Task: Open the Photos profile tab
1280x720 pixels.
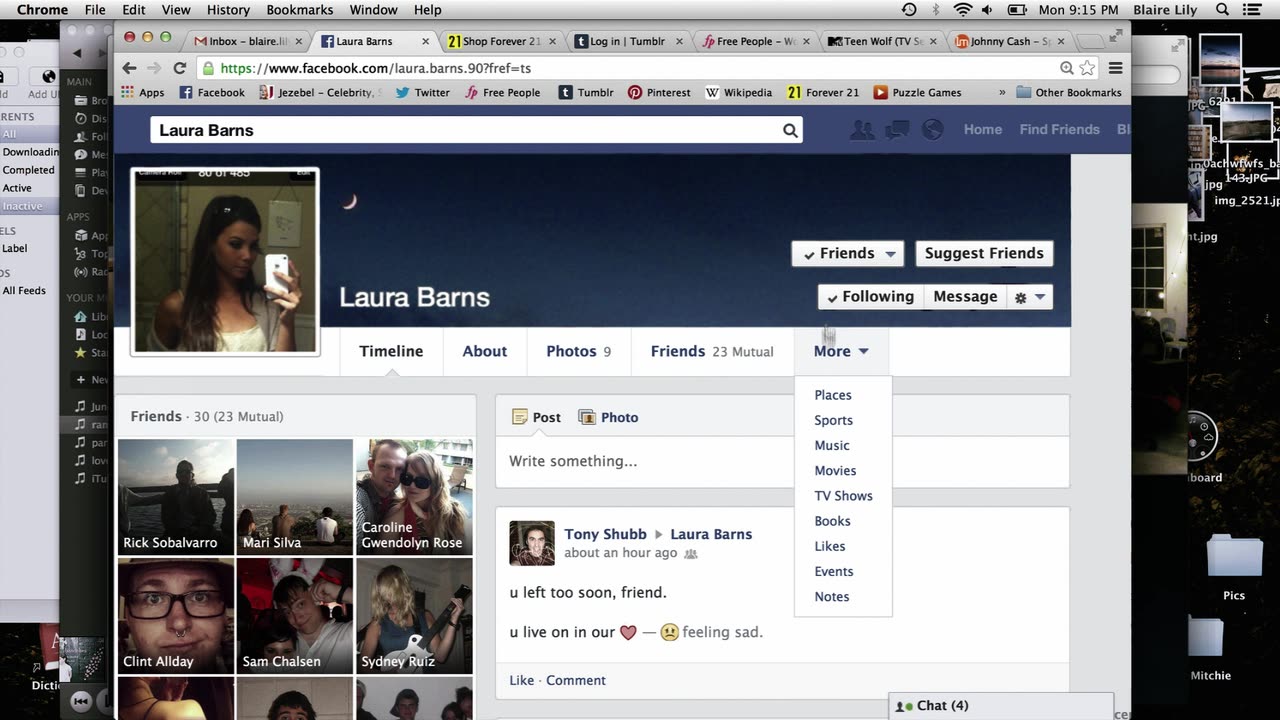Action: (578, 351)
